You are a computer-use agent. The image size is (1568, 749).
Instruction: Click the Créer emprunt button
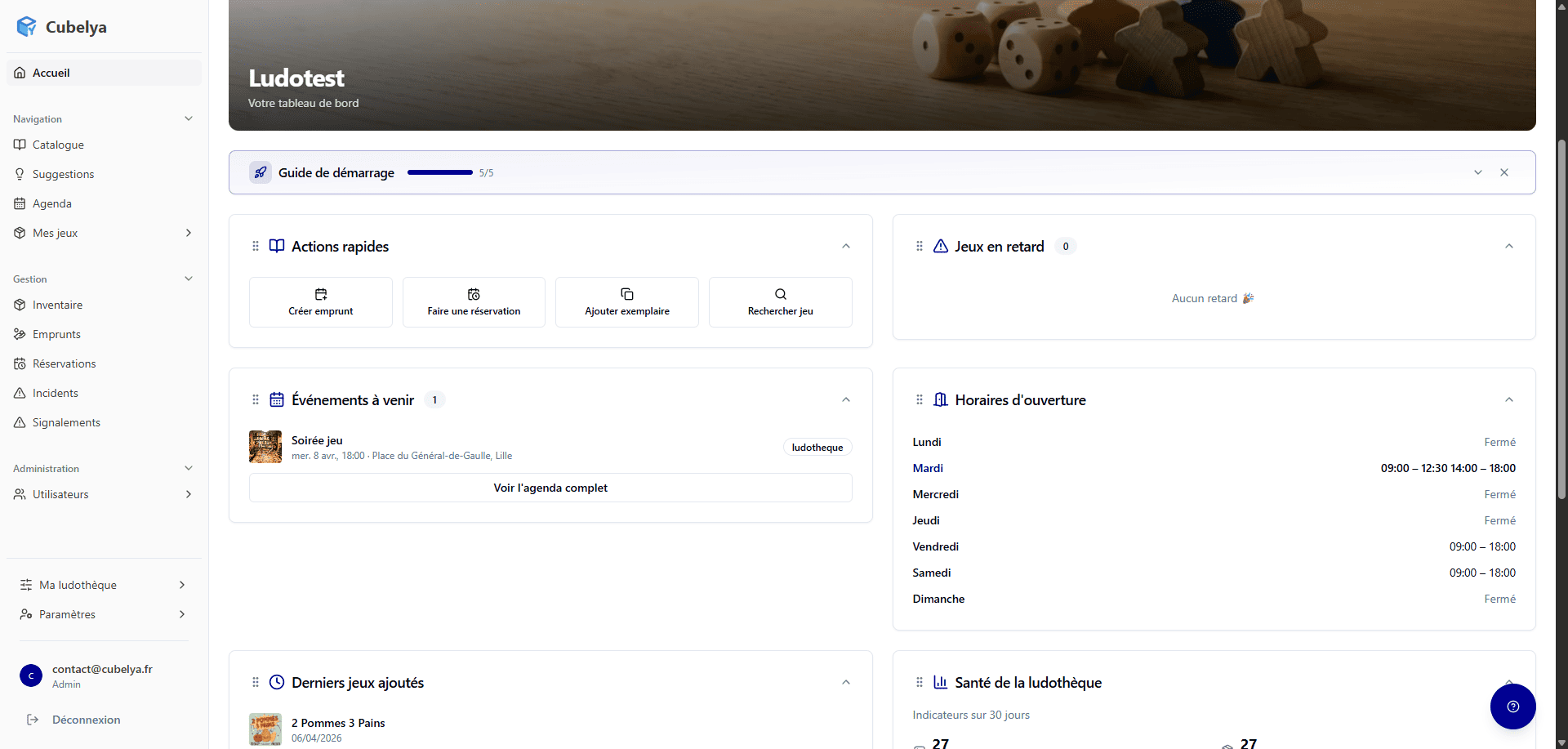point(321,302)
